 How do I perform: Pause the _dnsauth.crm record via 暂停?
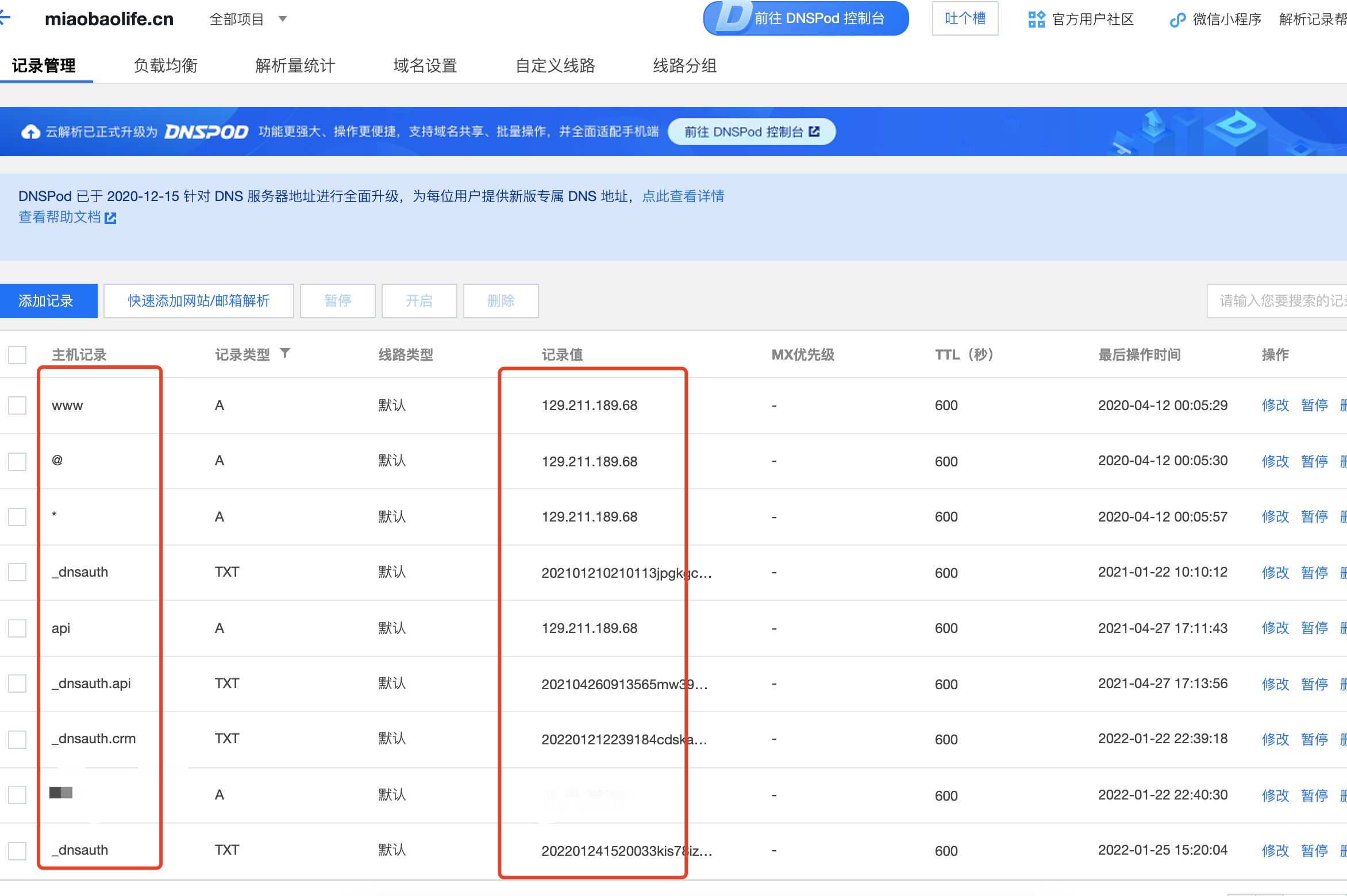point(1314,739)
